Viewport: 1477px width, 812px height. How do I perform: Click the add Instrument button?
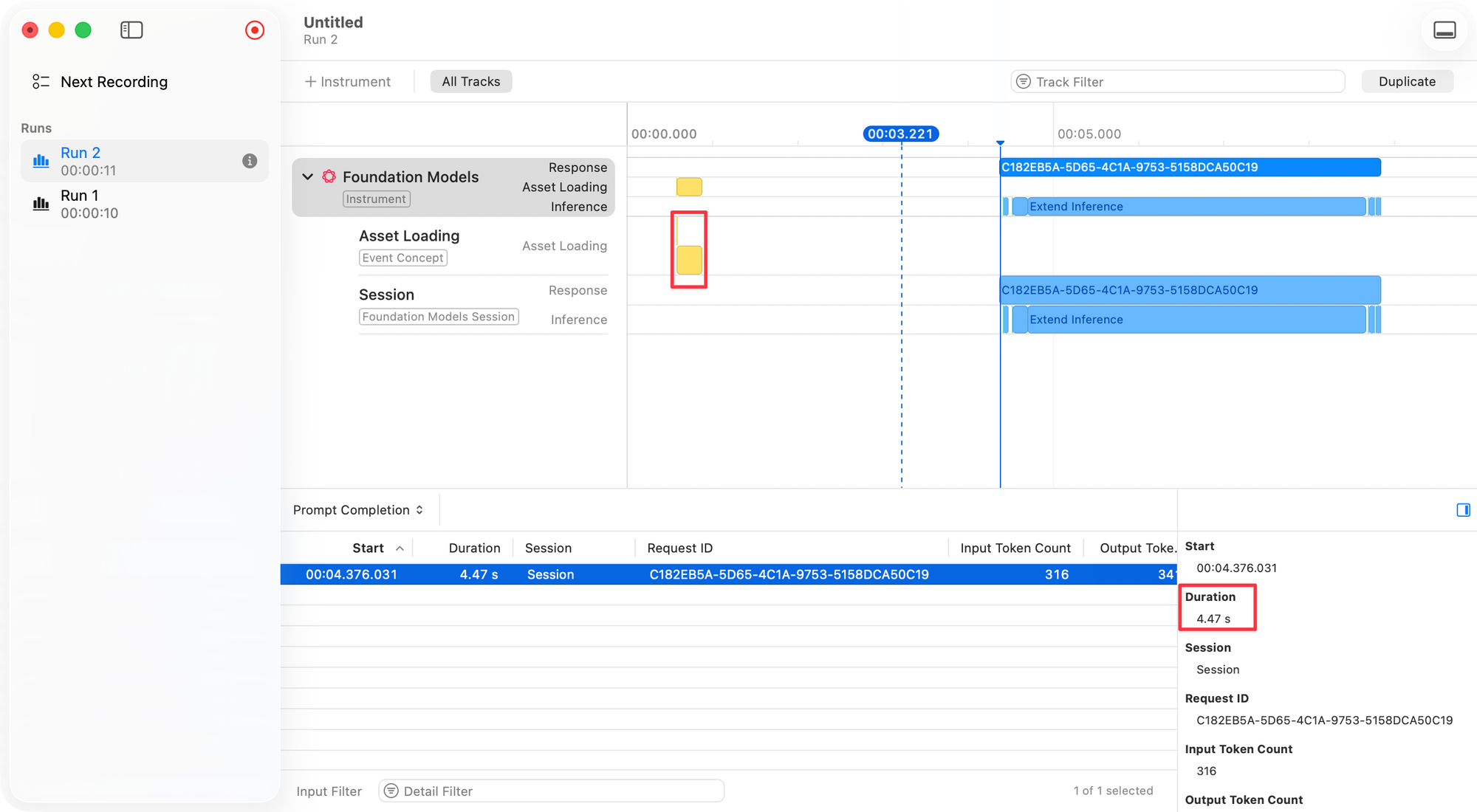pos(348,82)
